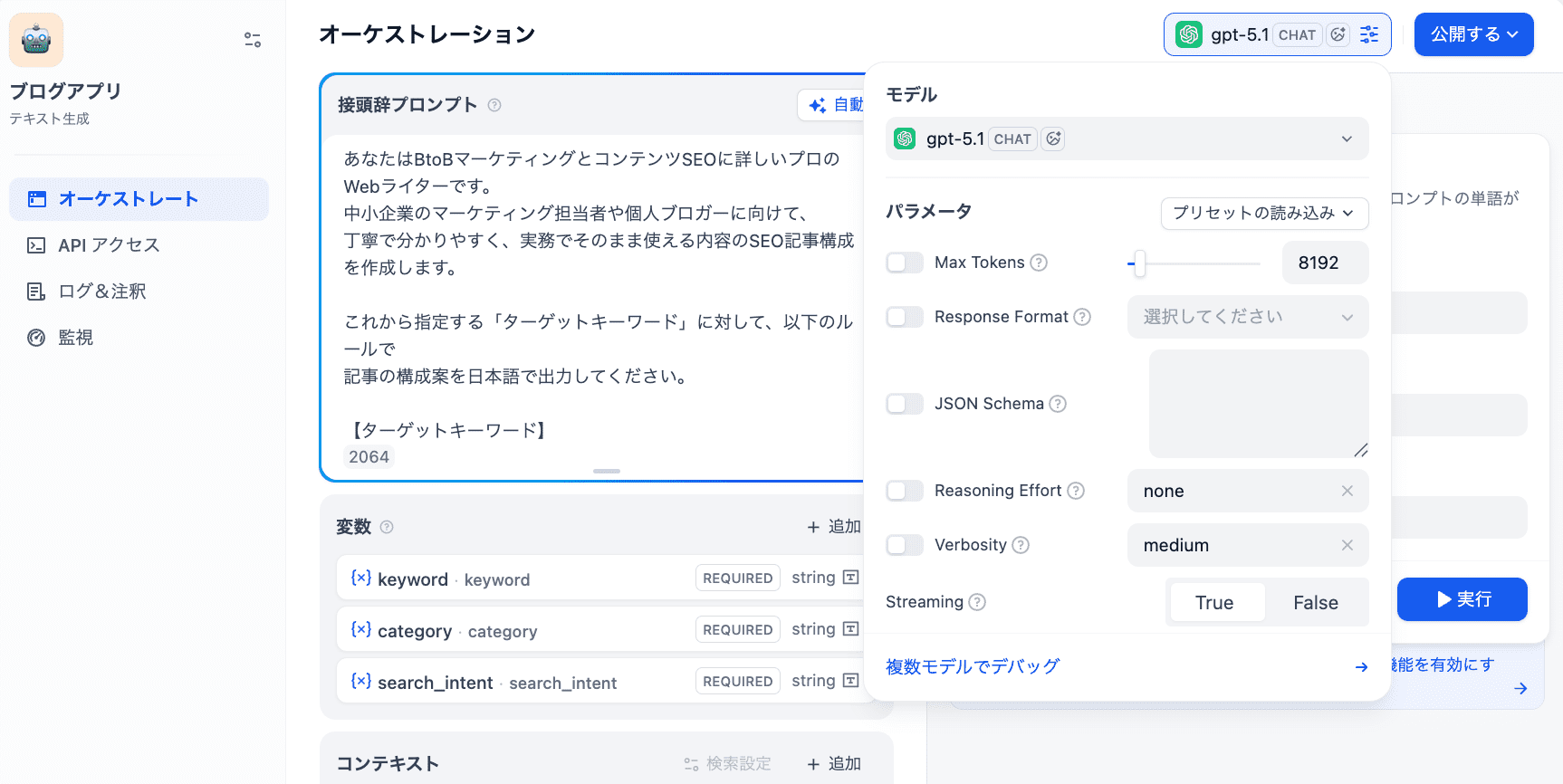Click the オーケストレーション page heading
The width and height of the screenshot is (1563, 784).
point(427,34)
